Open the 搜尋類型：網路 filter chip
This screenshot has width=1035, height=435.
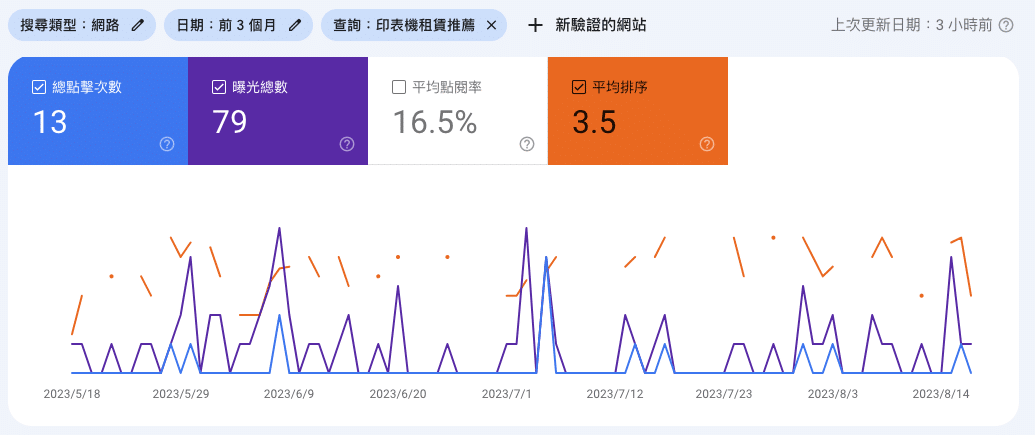pos(82,25)
